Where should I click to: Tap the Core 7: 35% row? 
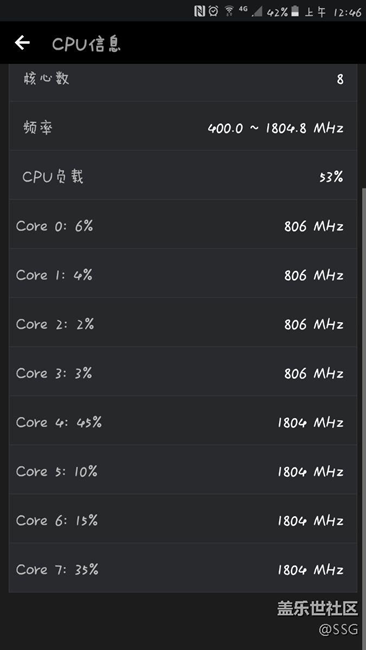pos(183,568)
